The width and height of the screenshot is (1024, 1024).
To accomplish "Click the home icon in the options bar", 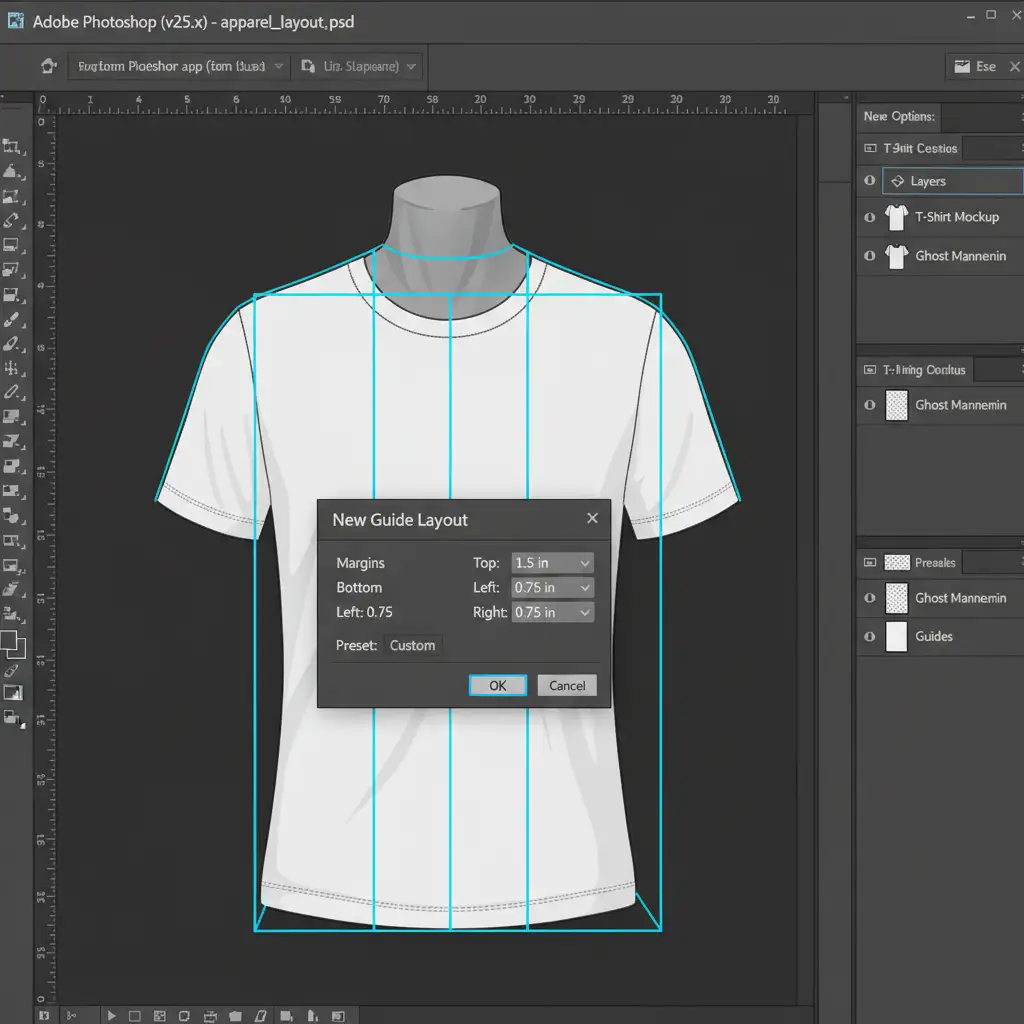I will 48,66.
